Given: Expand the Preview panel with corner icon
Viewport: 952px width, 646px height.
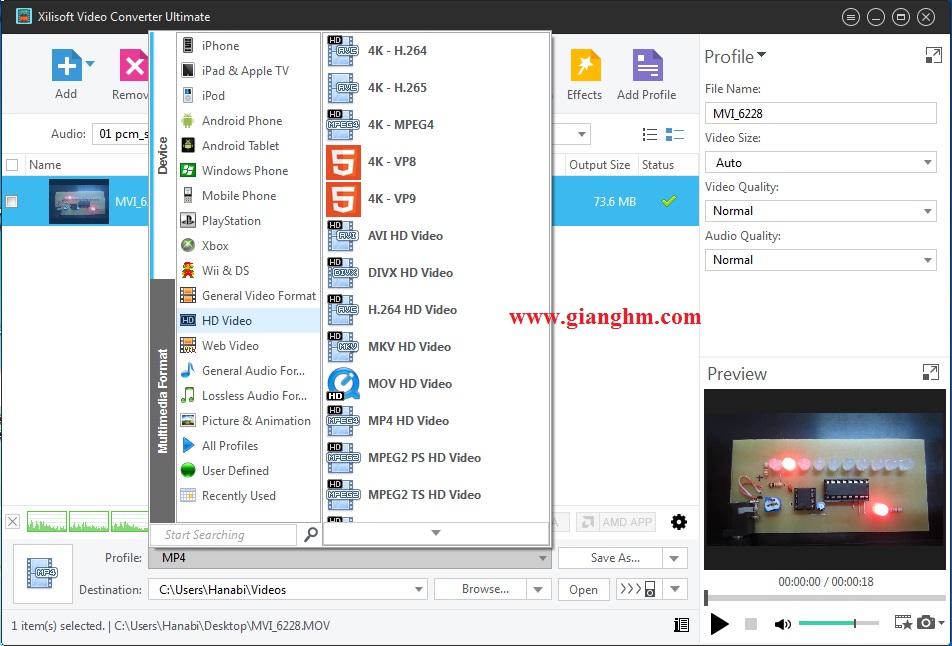Looking at the screenshot, I should 930,372.
